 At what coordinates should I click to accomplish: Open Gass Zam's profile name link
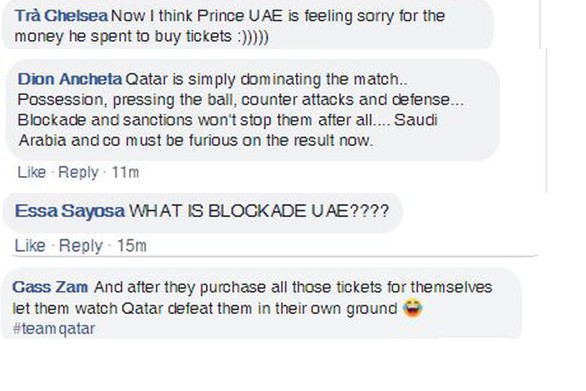50,287
